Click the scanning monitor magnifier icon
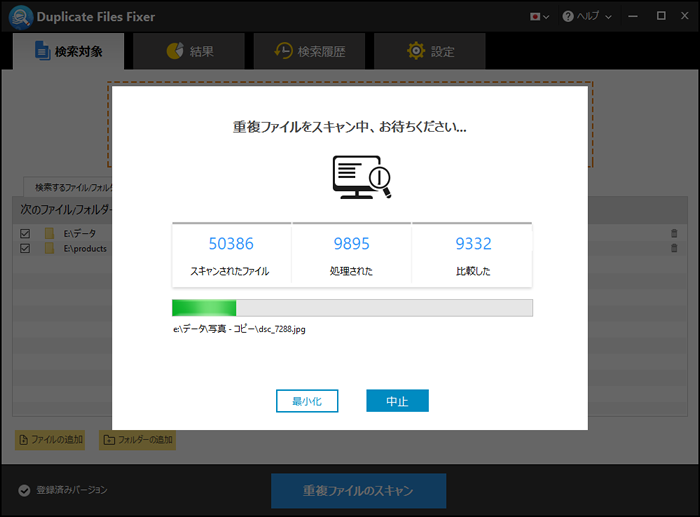This screenshot has height=517, width=700. point(362,177)
